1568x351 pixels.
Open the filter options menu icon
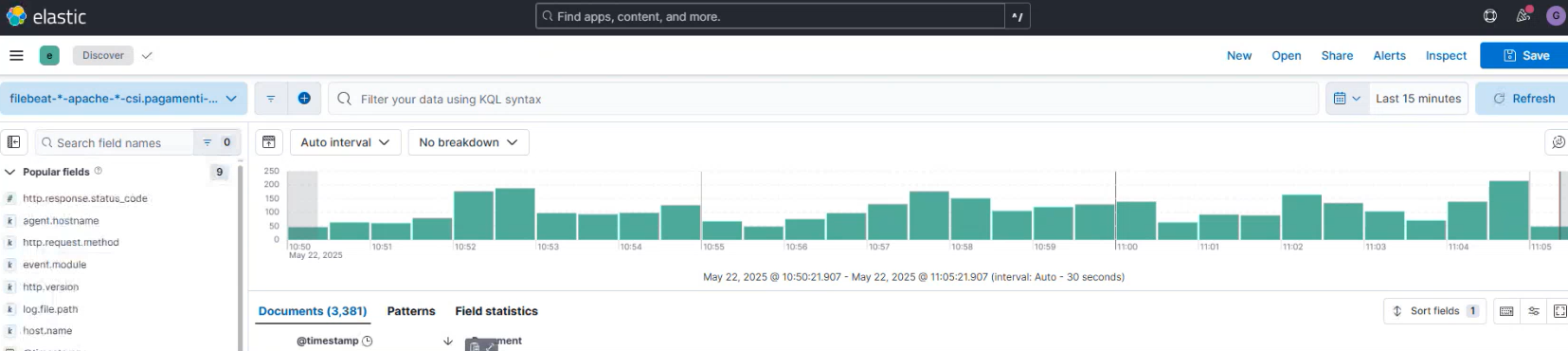271,99
